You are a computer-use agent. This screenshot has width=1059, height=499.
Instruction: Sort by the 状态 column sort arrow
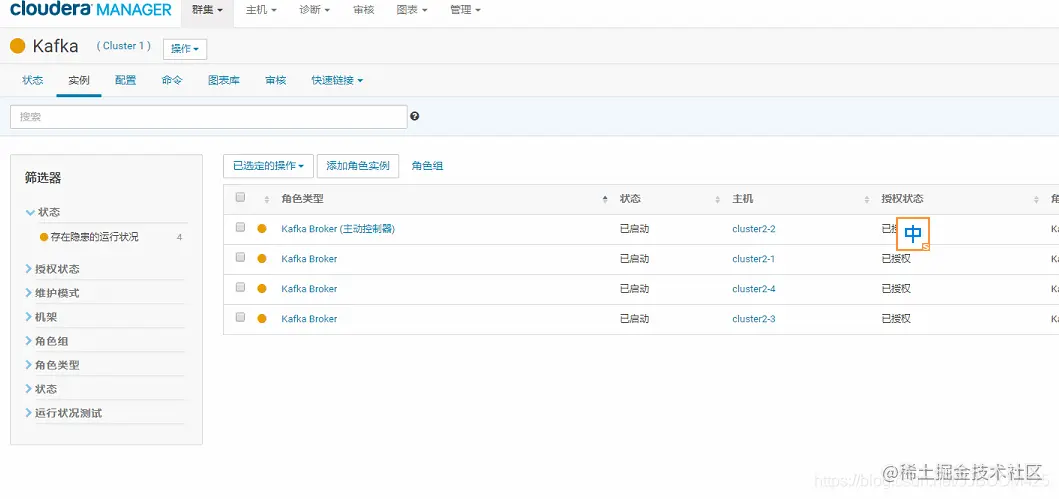tap(717, 199)
